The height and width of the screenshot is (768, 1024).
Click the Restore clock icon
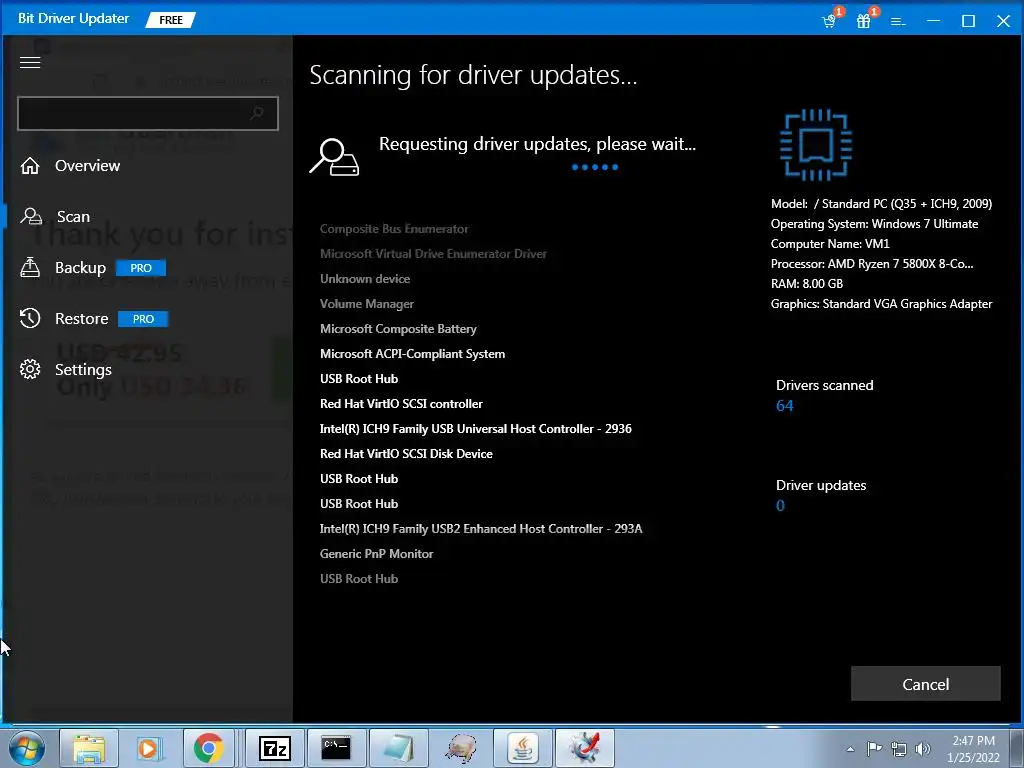[30, 318]
